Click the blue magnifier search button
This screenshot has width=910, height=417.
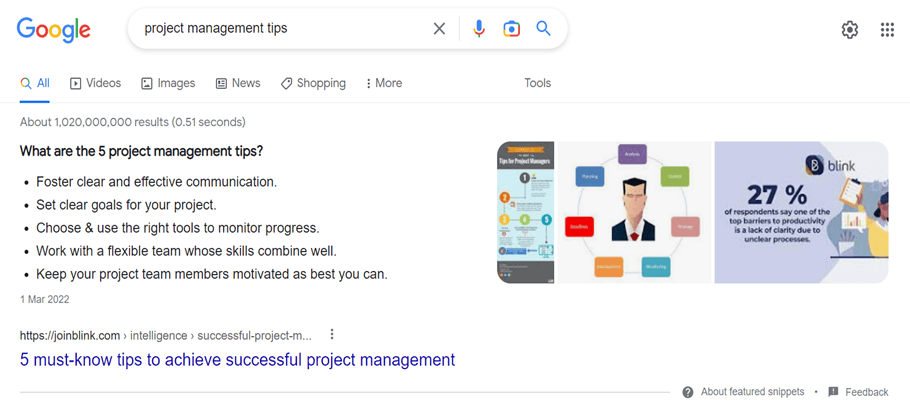pos(543,29)
